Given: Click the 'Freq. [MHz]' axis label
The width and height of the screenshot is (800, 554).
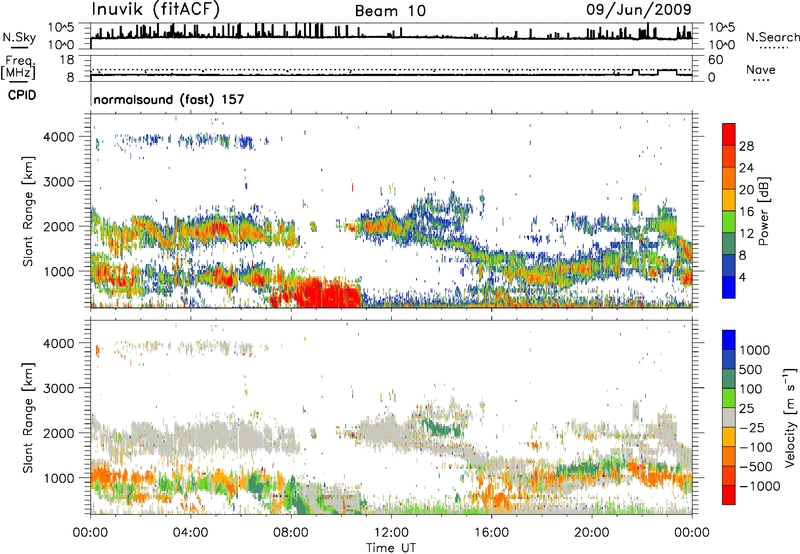Looking at the screenshot, I should (x=18, y=68).
